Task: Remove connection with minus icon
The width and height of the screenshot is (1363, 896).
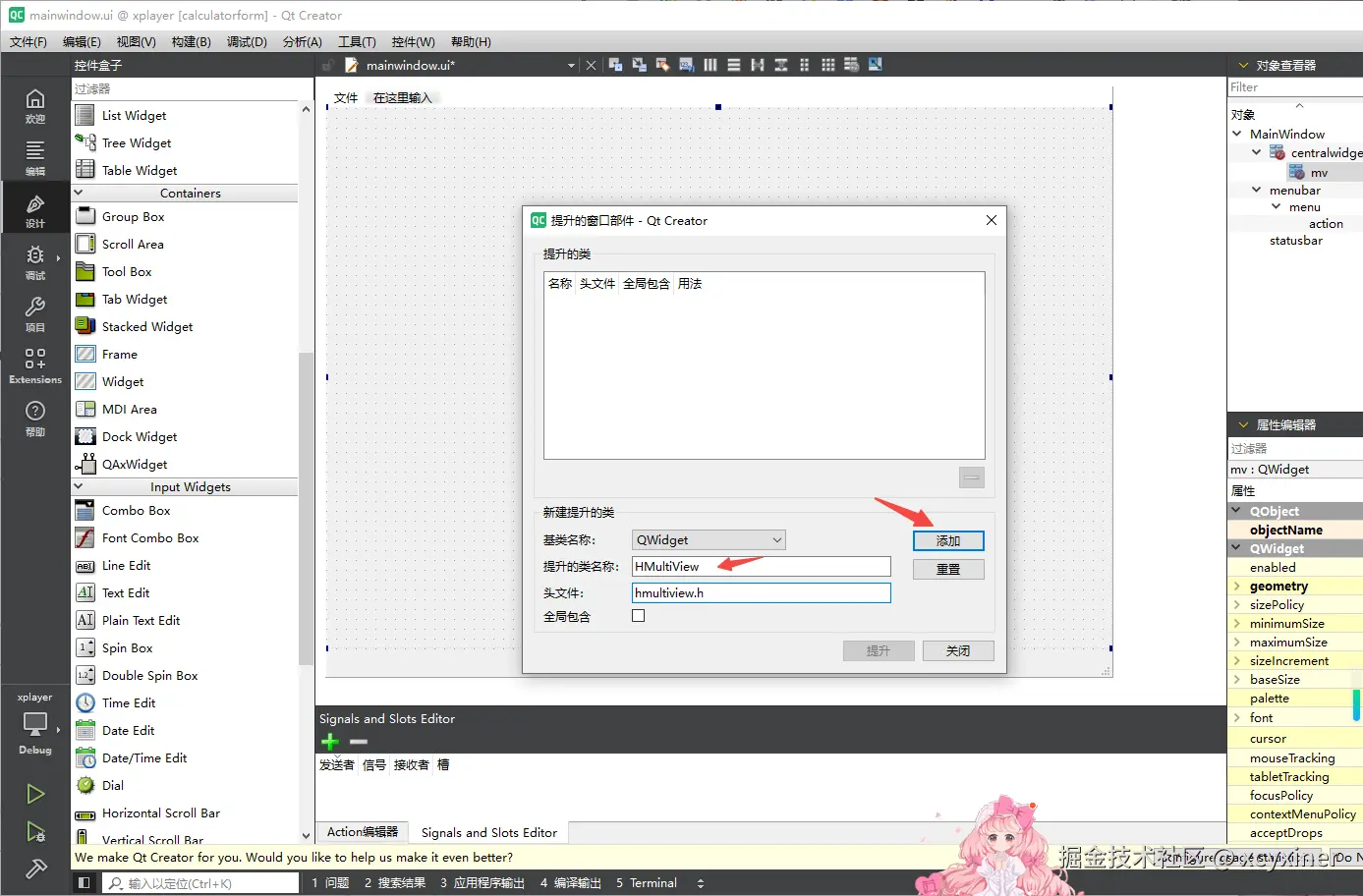Action: [359, 742]
